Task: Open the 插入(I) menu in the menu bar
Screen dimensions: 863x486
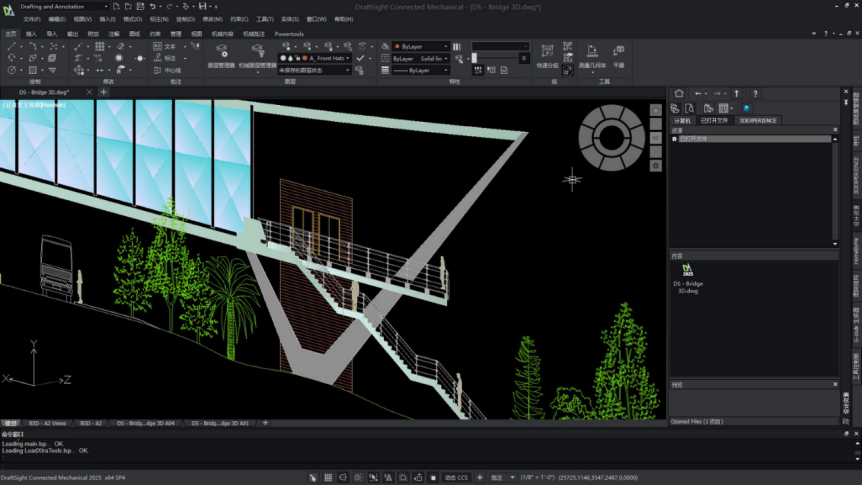Action: [x=107, y=19]
